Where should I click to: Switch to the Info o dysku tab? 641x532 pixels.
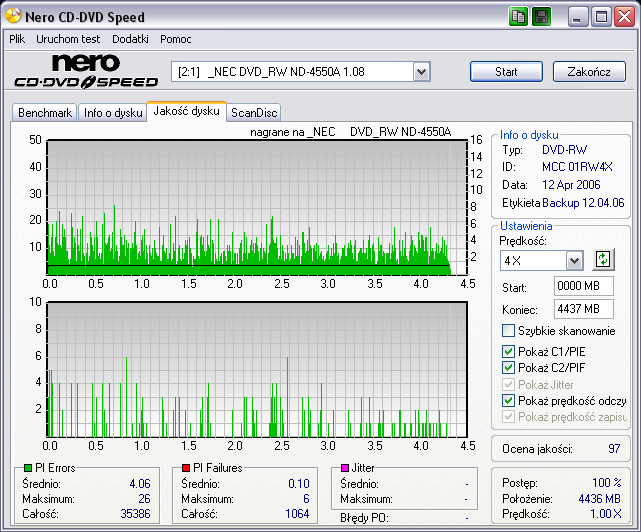(x=113, y=113)
